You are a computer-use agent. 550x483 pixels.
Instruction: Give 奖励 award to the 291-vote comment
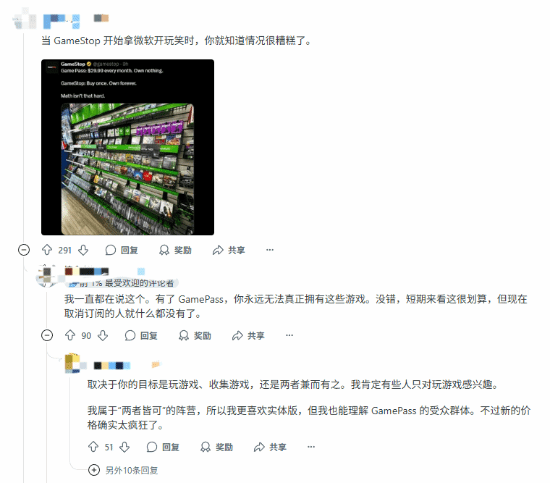(175, 250)
